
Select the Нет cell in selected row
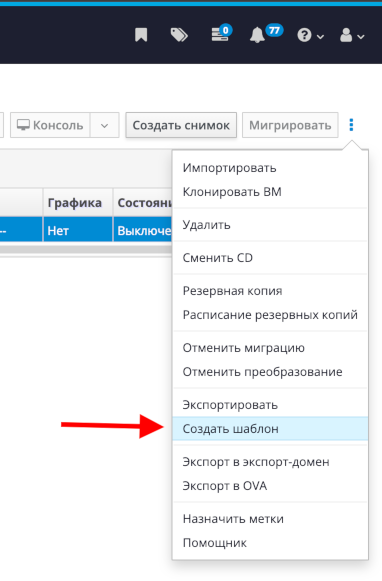tap(78, 230)
